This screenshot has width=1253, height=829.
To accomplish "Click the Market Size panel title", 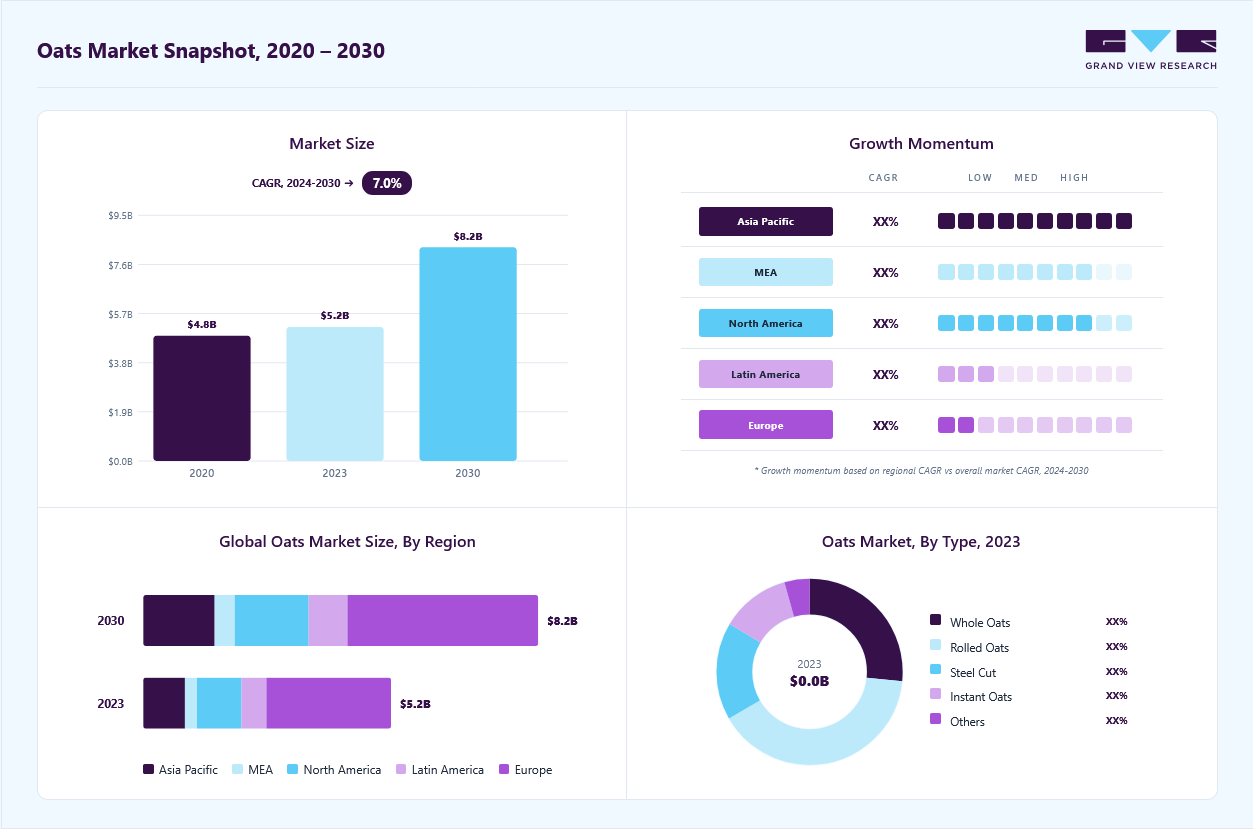I will coord(332,144).
